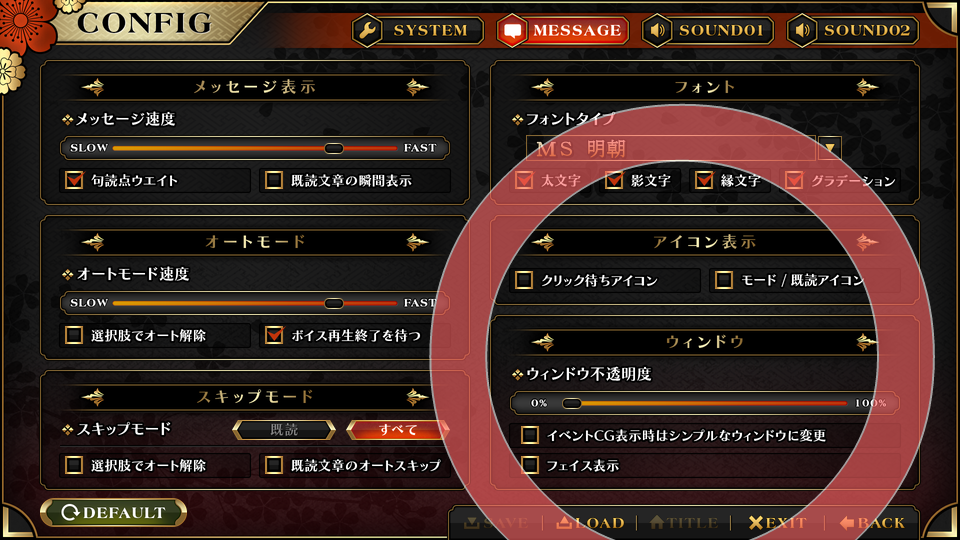Click the house icon beside TITLE

pos(657,522)
